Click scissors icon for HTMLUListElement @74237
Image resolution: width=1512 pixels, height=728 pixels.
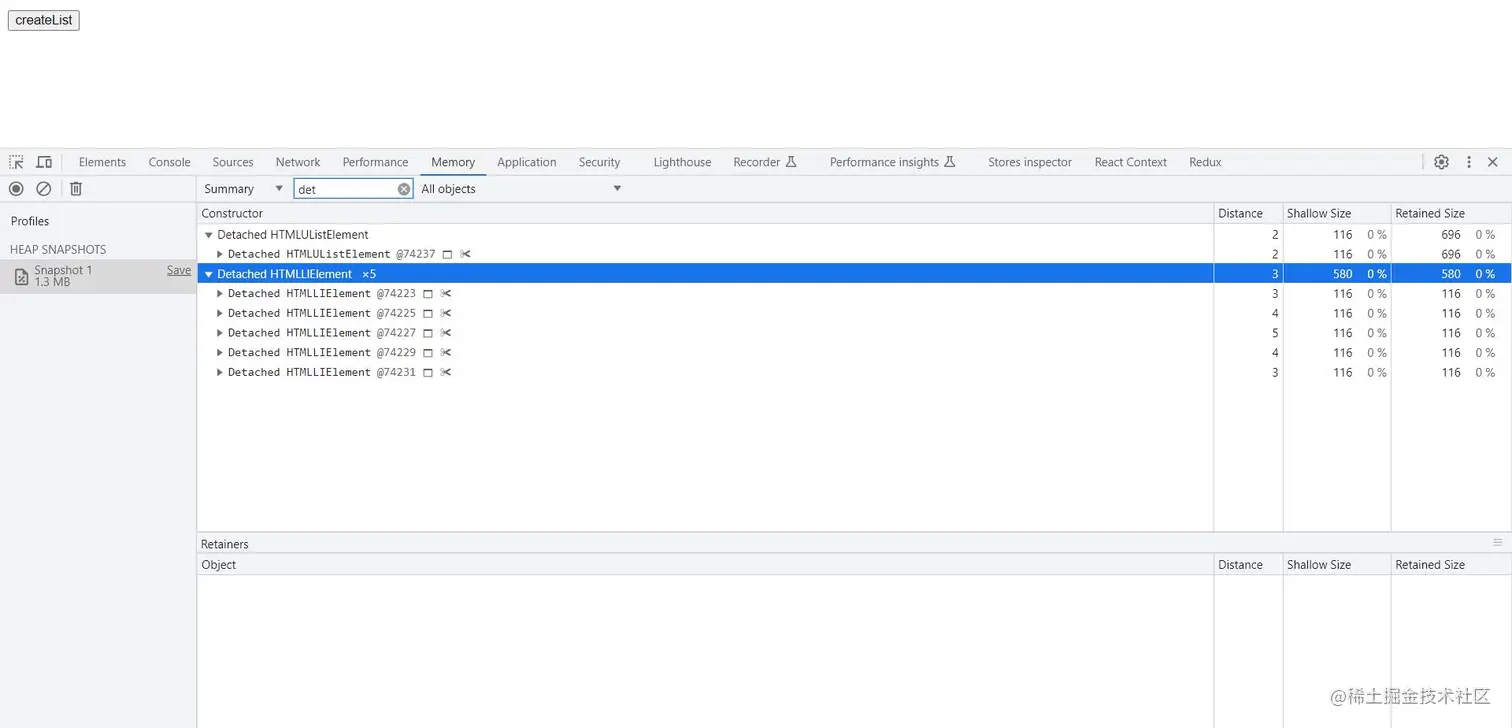pos(465,254)
